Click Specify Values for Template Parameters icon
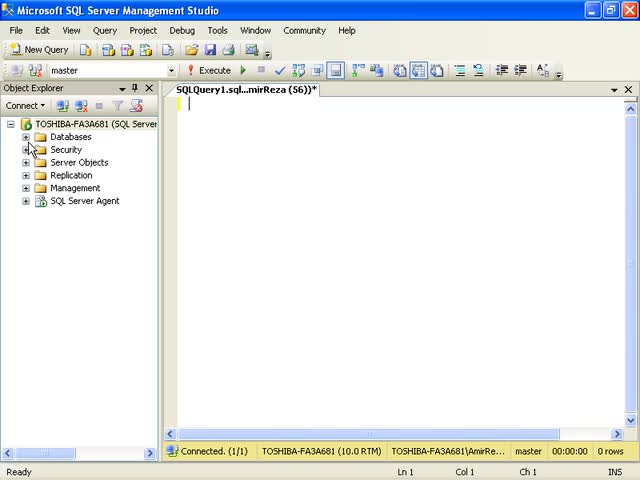 click(x=543, y=71)
